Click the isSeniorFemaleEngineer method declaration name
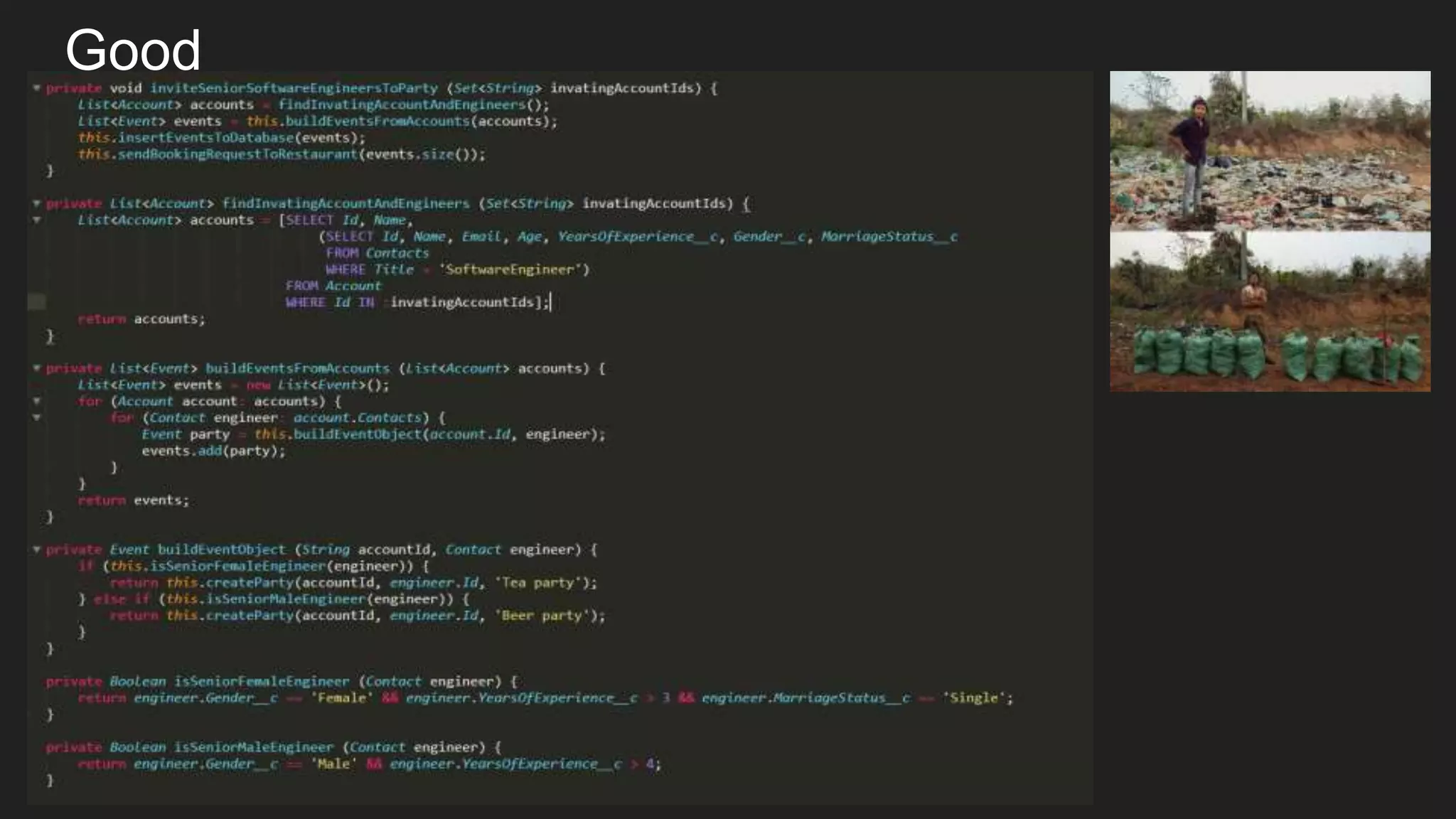This screenshot has height=819, width=1456. point(262,681)
